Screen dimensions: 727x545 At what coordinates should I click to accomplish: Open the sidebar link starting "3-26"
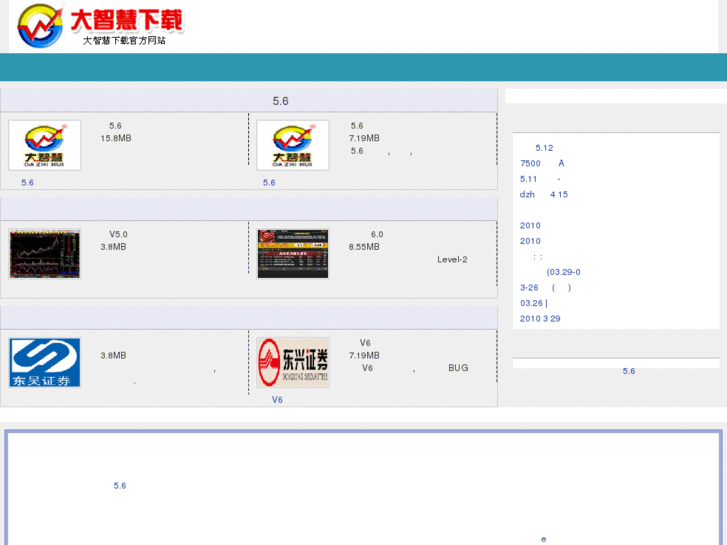(546, 288)
